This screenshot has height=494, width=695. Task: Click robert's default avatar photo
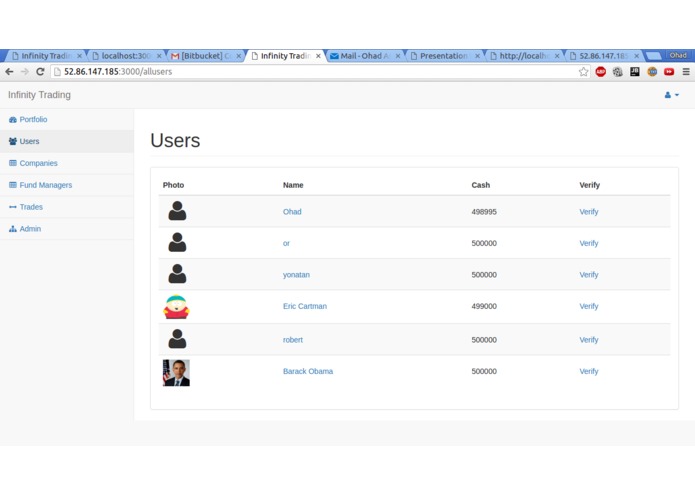[177, 339]
